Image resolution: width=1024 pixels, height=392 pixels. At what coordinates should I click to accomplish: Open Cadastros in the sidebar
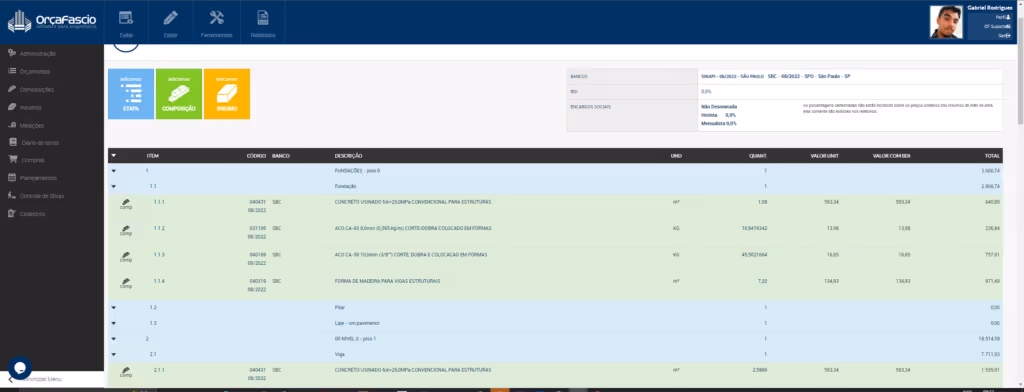pyautogui.click(x=32, y=214)
